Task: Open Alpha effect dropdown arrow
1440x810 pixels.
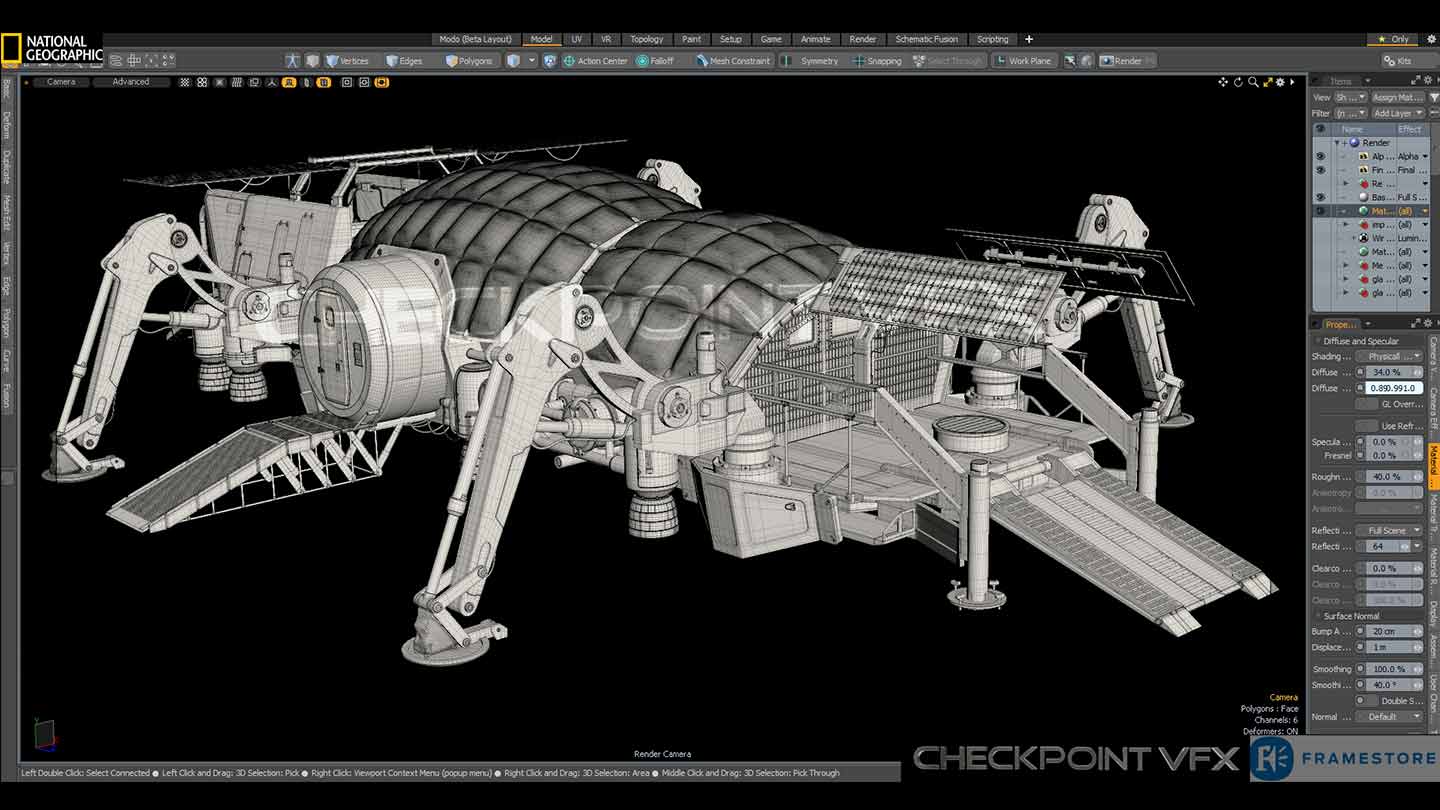Action: tap(1425, 157)
